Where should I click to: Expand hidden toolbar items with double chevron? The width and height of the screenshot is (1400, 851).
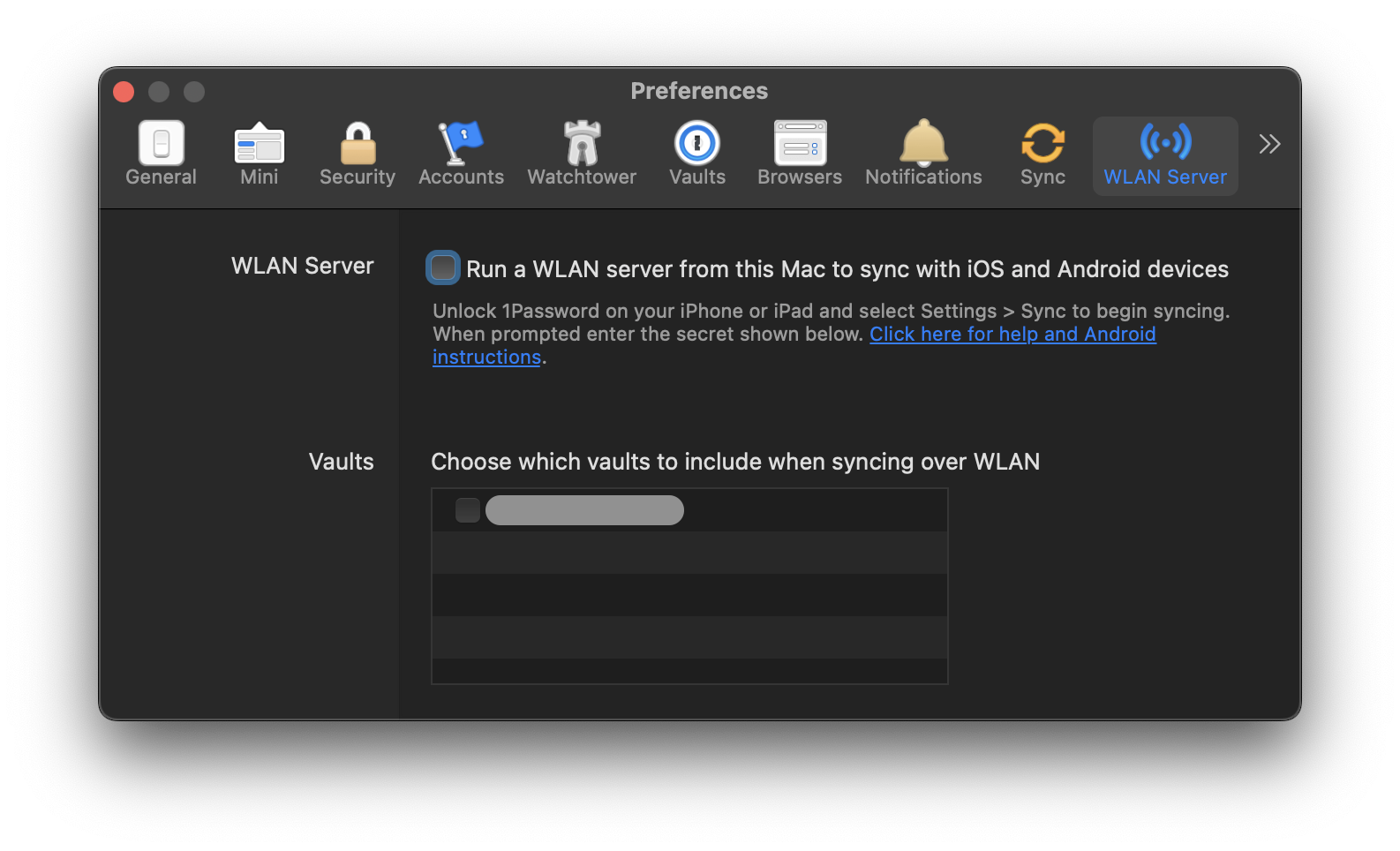pos(1269,144)
